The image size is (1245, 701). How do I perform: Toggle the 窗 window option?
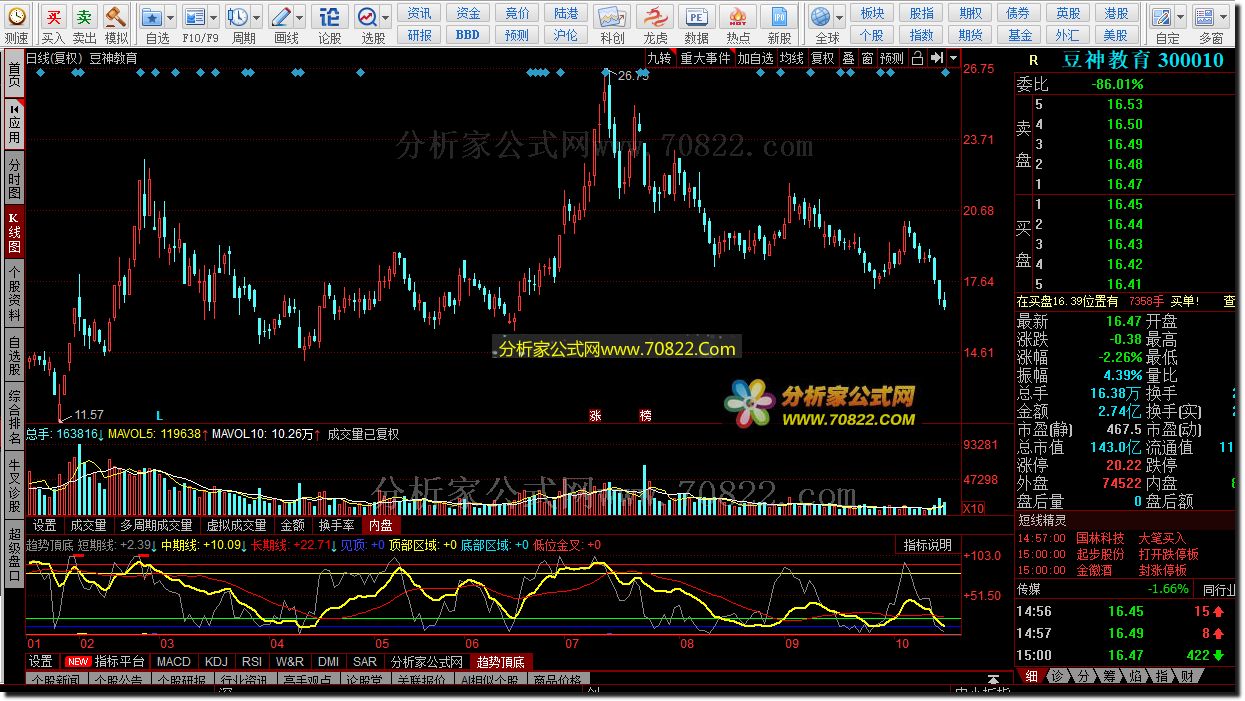pyautogui.click(x=867, y=58)
